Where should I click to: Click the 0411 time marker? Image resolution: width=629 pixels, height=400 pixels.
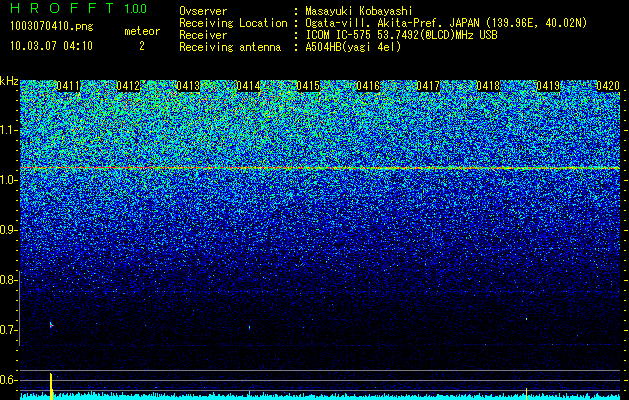coord(68,86)
